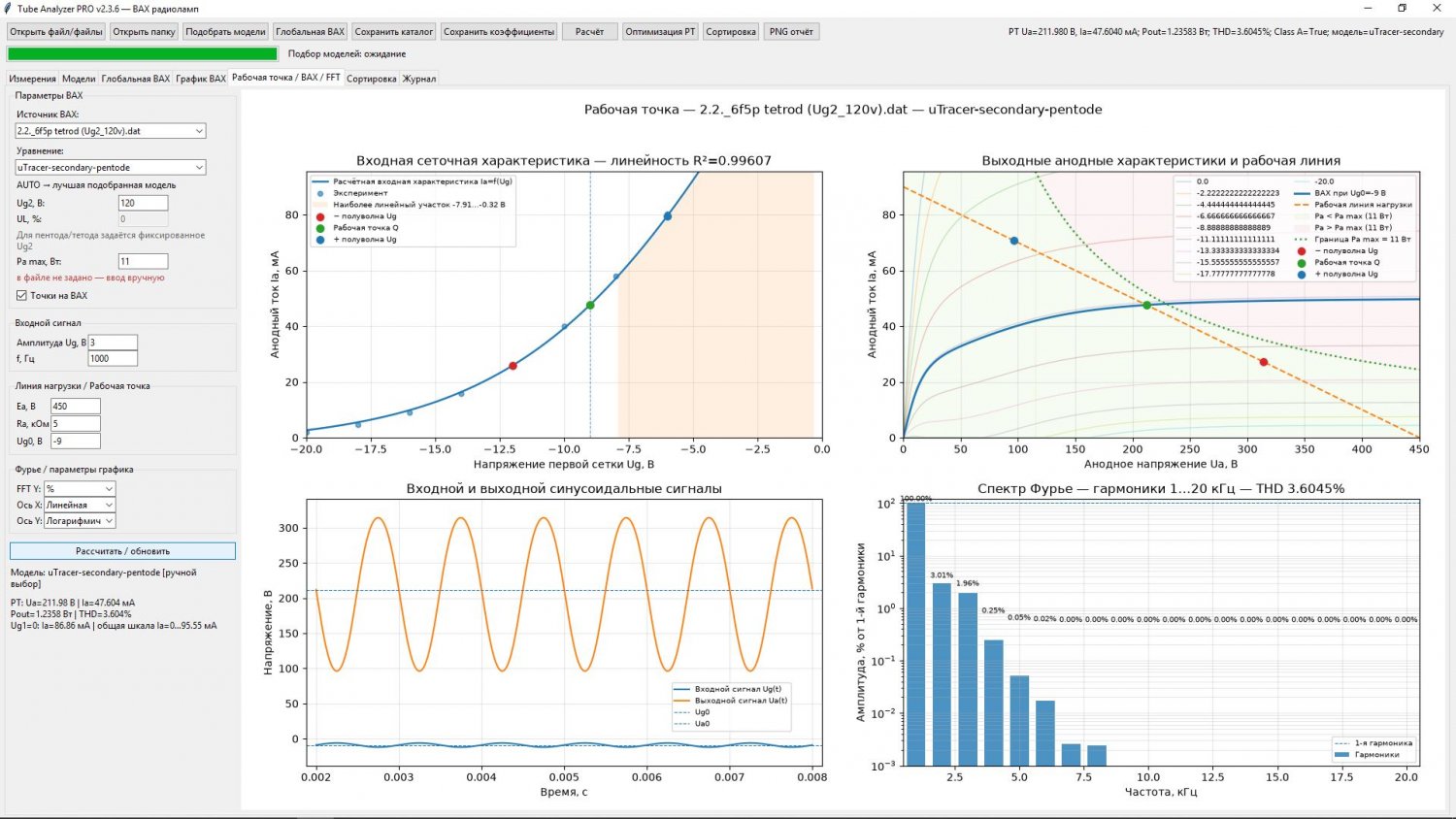Click the 'PNG отчёт' button

(x=791, y=32)
